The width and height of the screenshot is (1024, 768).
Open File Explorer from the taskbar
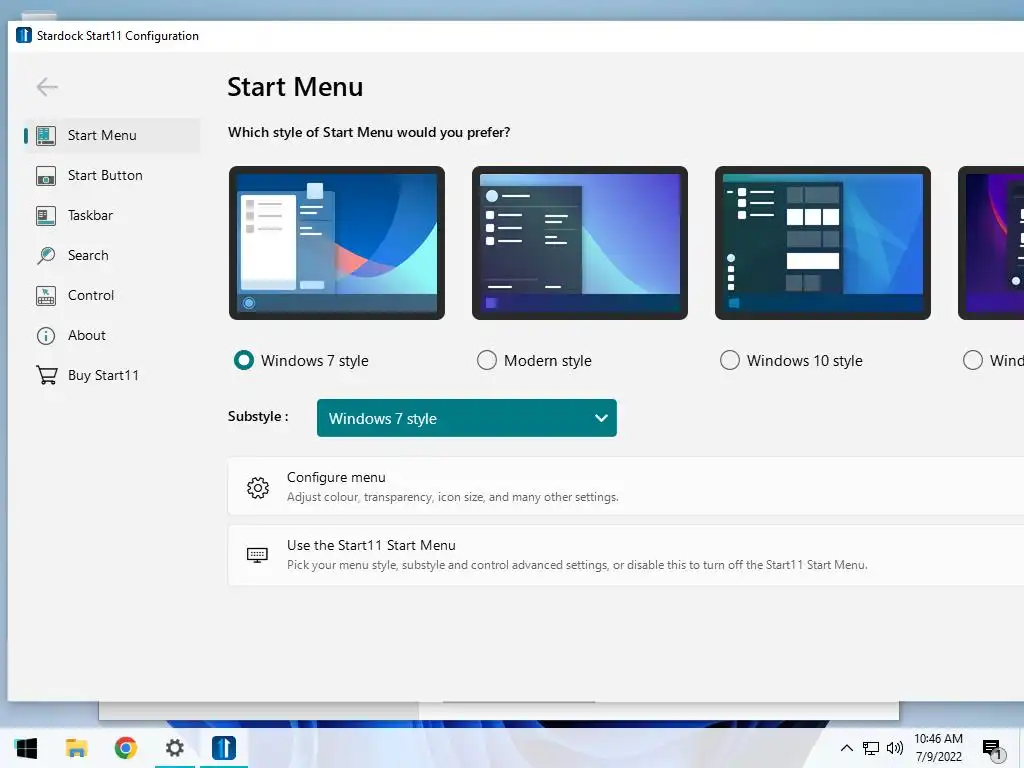click(x=76, y=748)
